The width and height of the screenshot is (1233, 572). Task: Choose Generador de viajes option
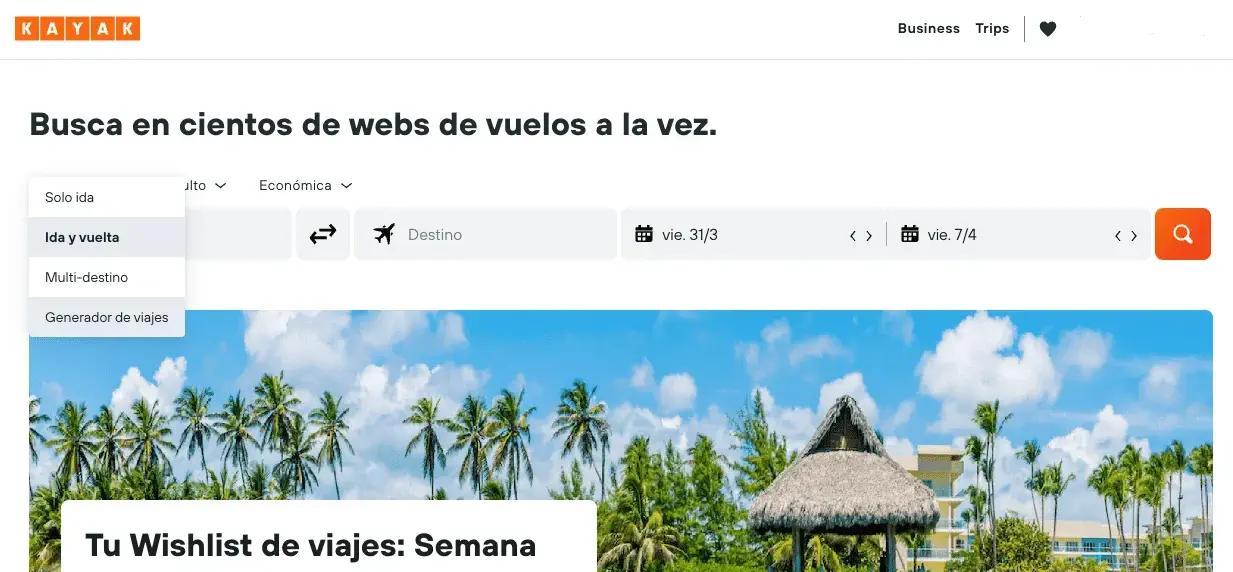pyautogui.click(x=107, y=317)
